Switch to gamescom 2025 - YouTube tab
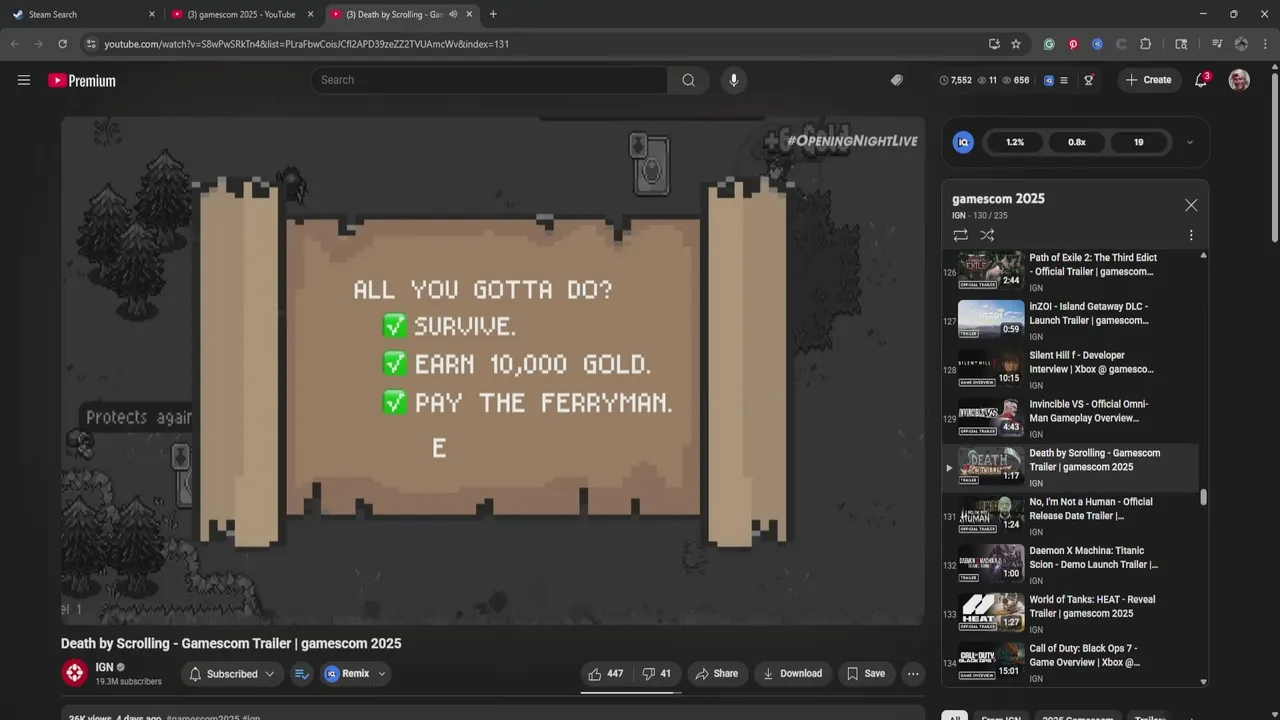The height and width of the screenshot is (720, 1280). pyautogui.click(x=243, y=14)
